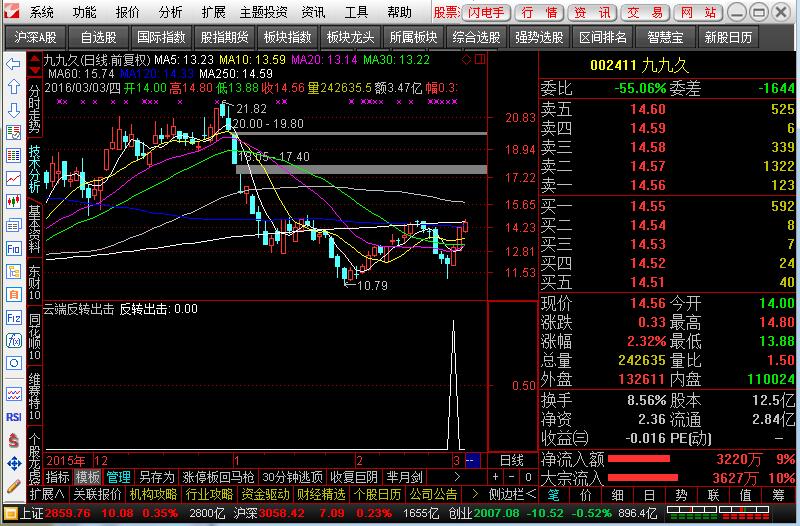This screenshot has height=526, width=800.
Task: Click the 0 reset button below chart
Action: [x=529, y=477]
